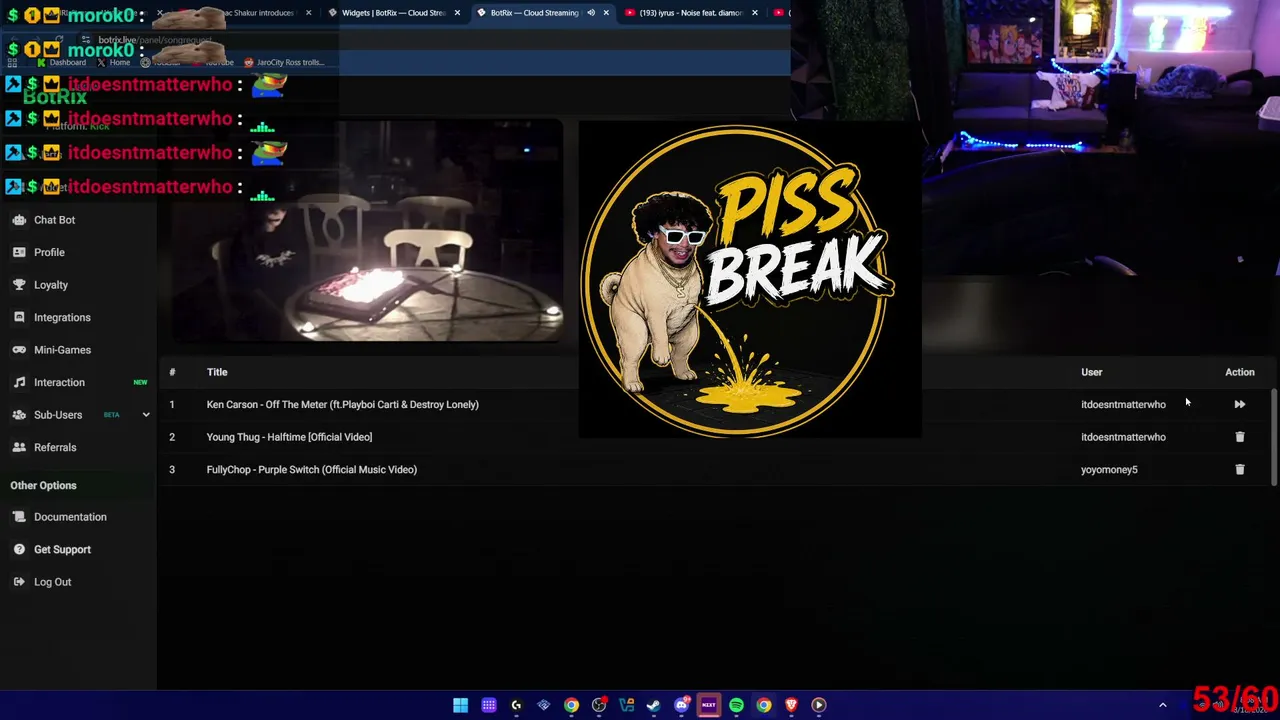Click the song queue scrollbar
This screenshot has height=720, width=1280.
pyautogui.click(x=1274, y=437)
